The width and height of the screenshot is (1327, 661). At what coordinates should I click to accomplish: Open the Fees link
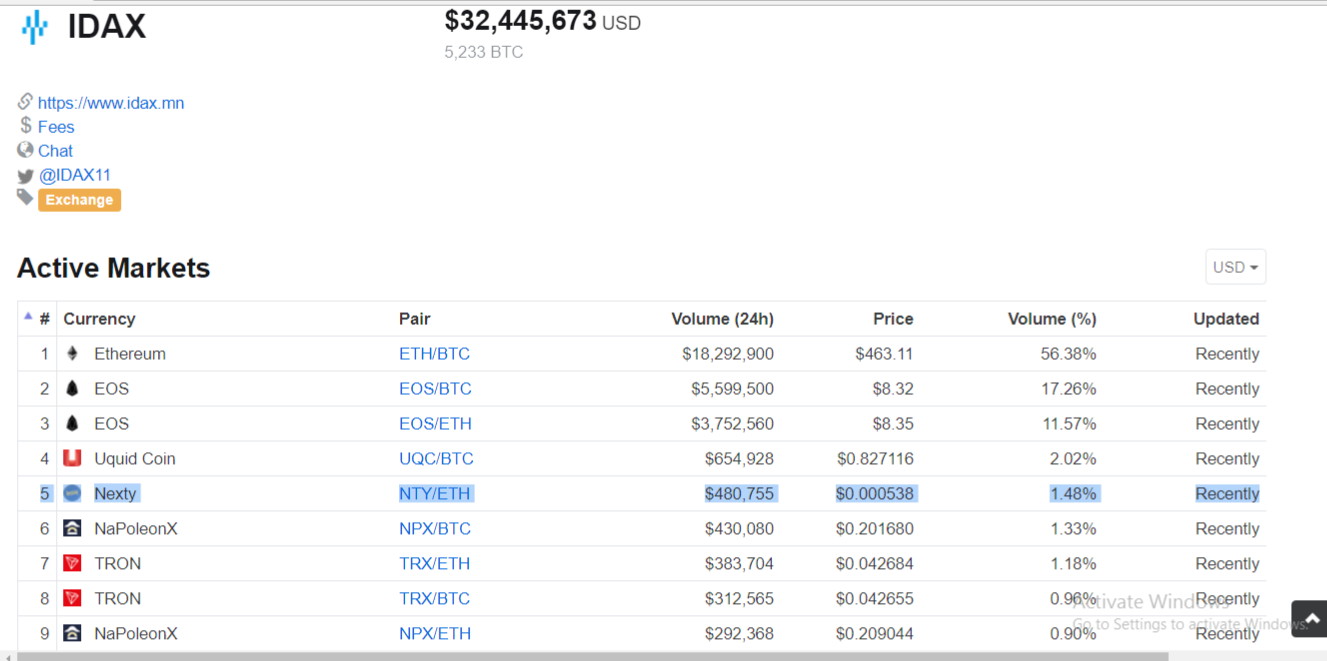pos(56,127)
